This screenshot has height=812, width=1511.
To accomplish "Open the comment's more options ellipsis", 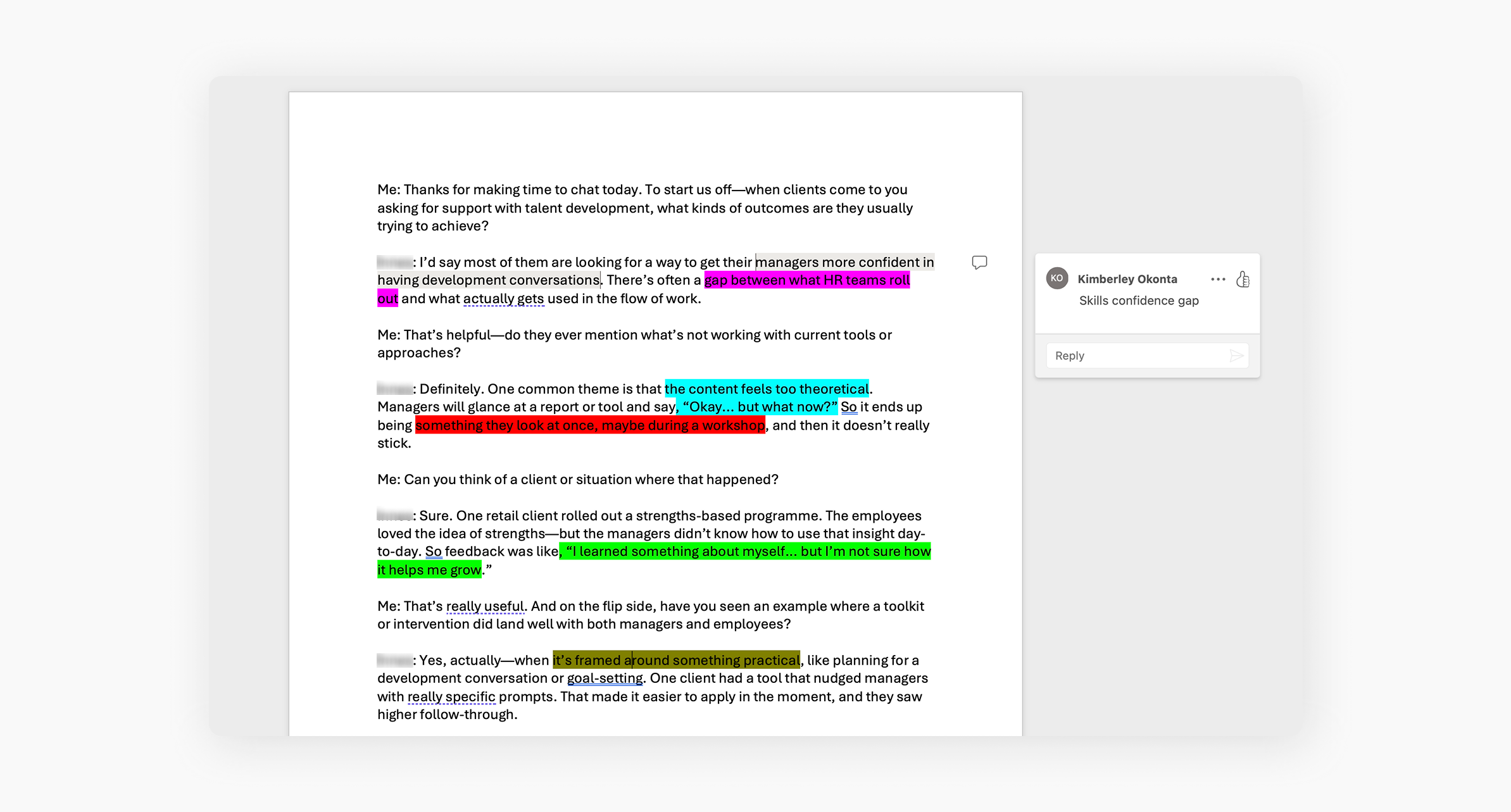I will click(x=1218, y=279).
